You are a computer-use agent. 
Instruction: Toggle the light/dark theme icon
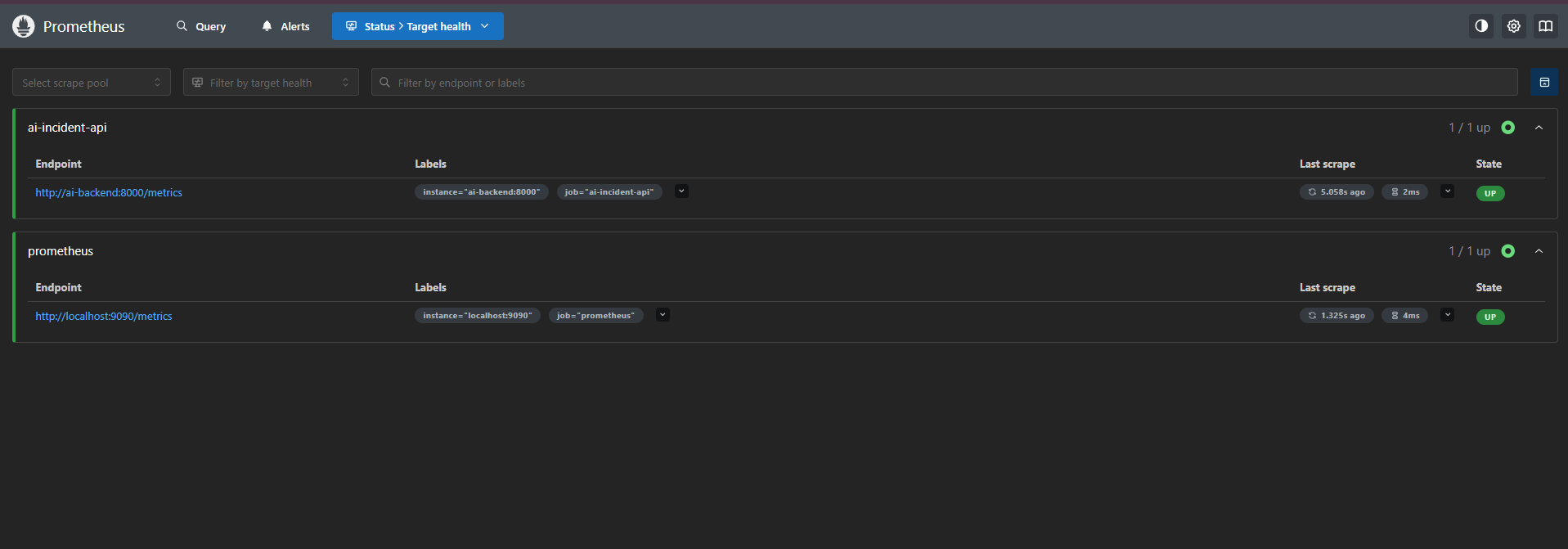coord(1481,26)
